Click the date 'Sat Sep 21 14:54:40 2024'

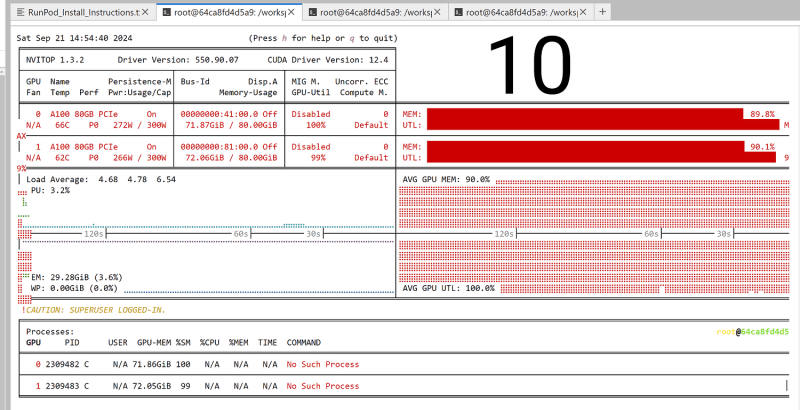click(x=74, y=38)
